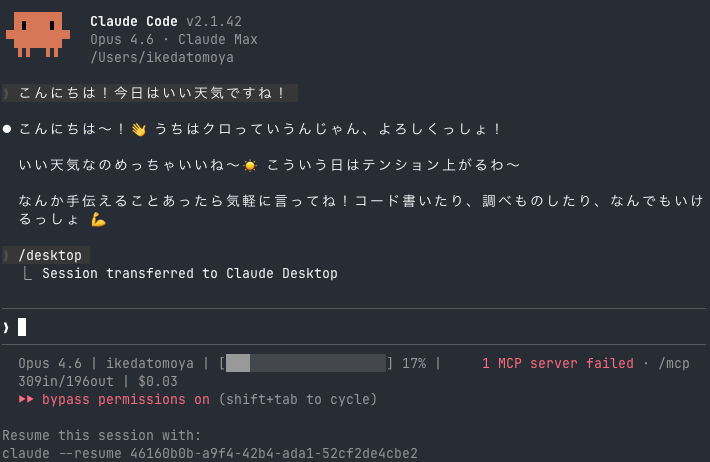710x462 pixels.
Task: Select the first user message こんにちは！今日はいい天気ですね！
Action: click(150, 93)
